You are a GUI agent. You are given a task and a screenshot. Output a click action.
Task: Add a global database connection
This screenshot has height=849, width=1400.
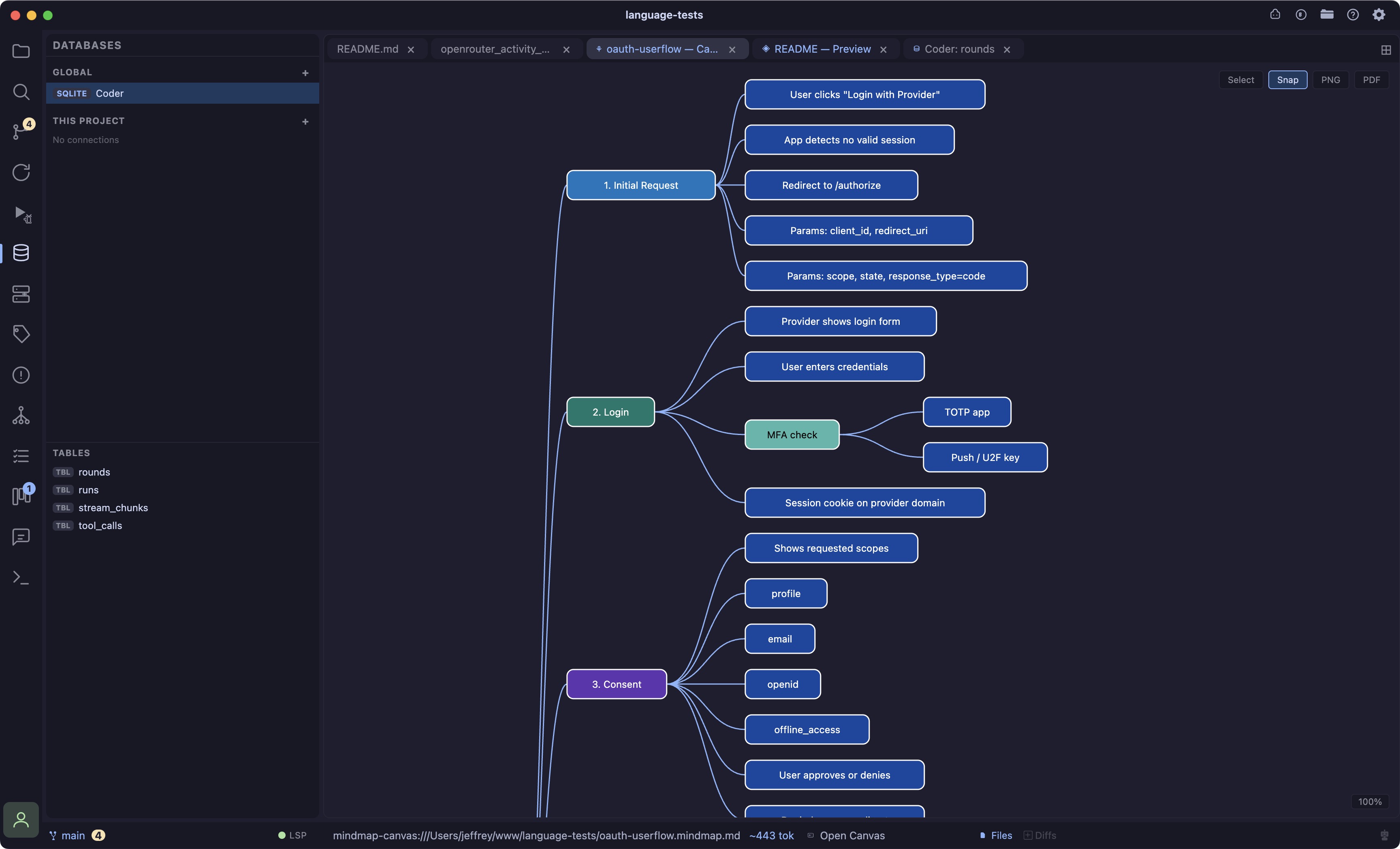305,73
